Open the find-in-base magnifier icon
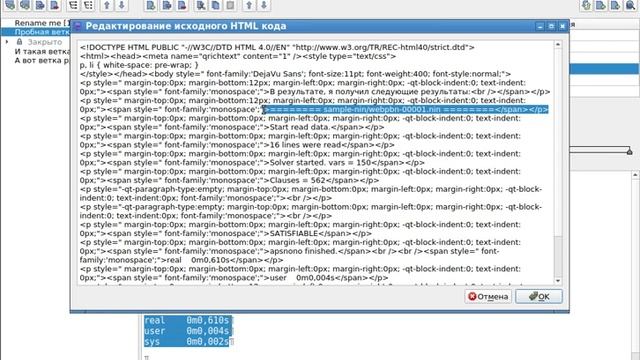This screenshot has height=360, width=640. (x=630, y=5)
